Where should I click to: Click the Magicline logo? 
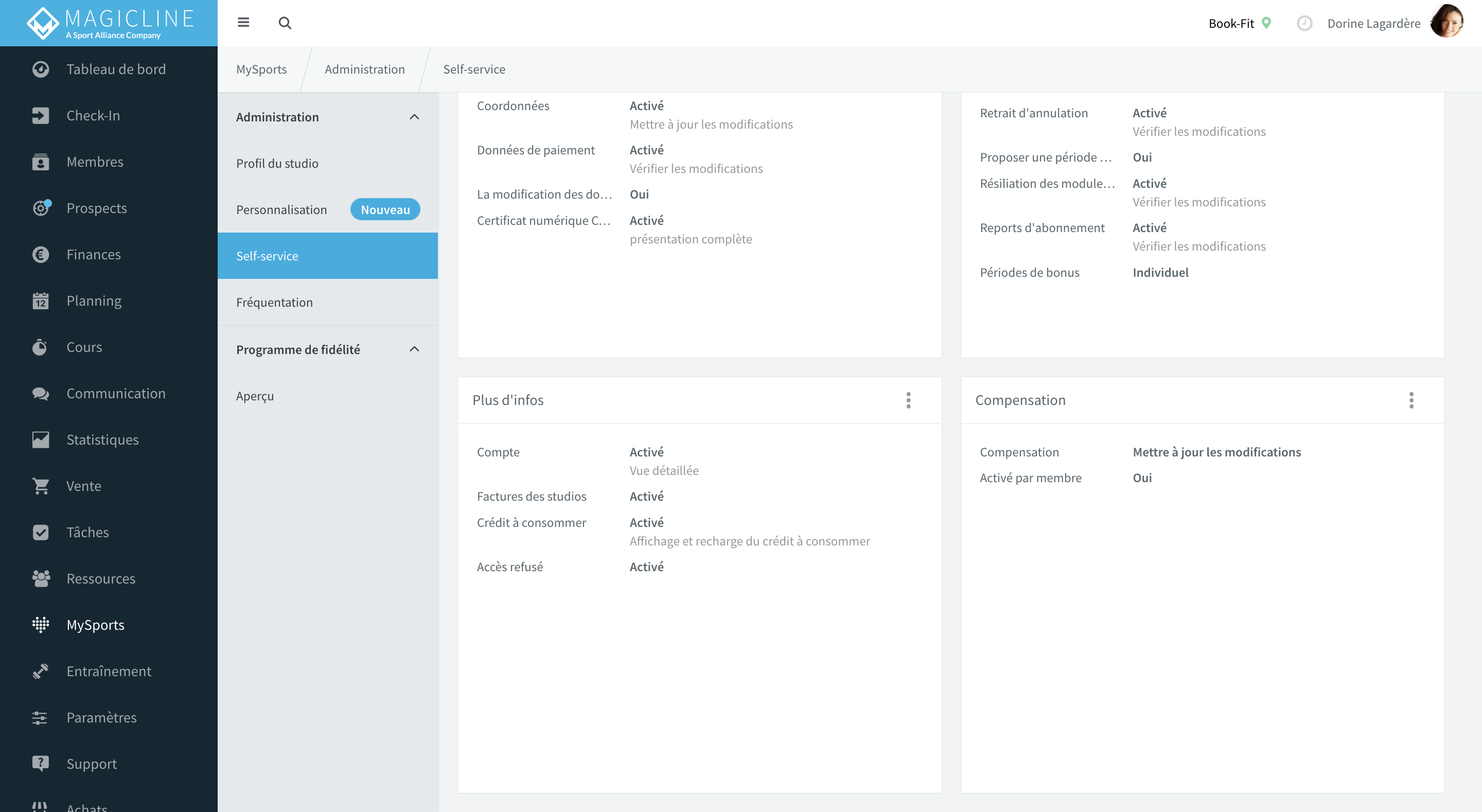tap(109, 23)
